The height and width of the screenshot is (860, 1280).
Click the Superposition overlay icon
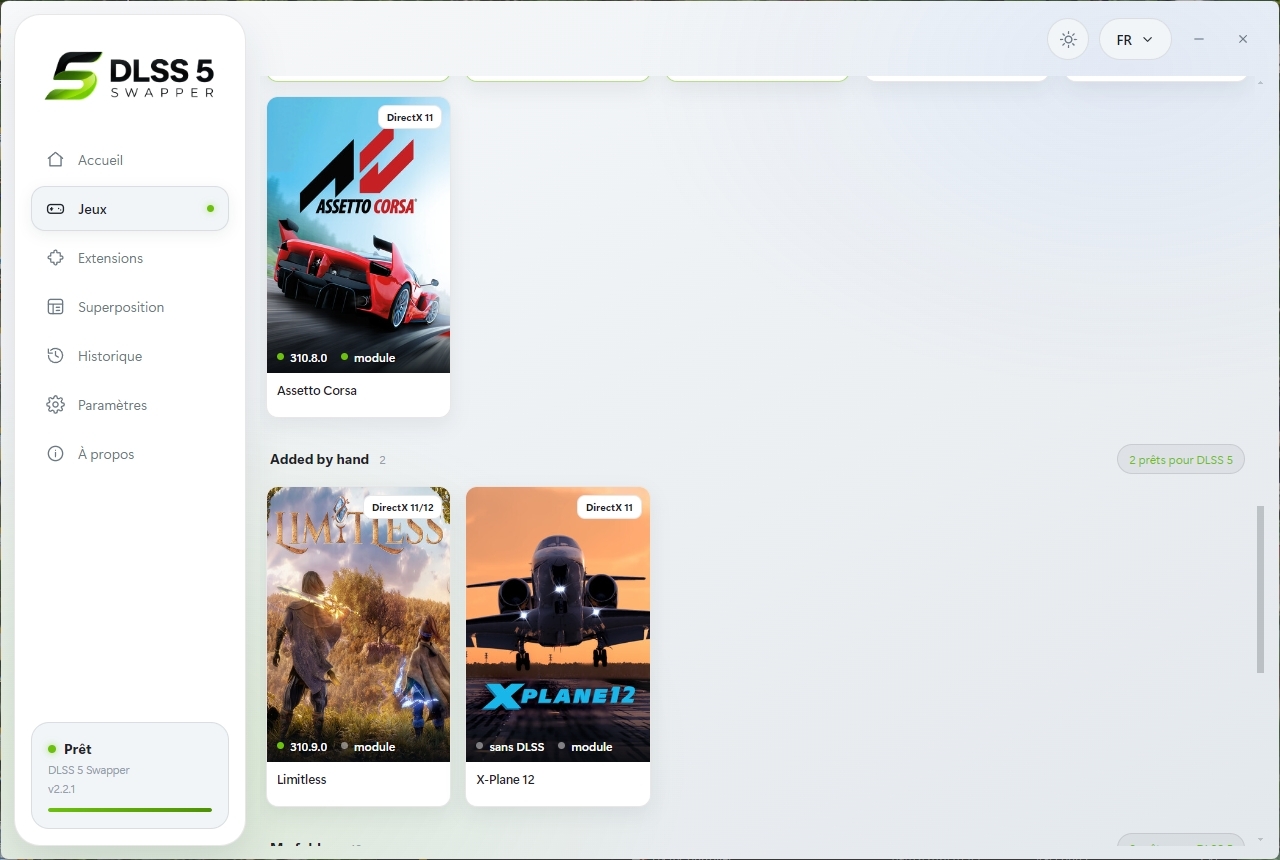(x=56, y=307)
